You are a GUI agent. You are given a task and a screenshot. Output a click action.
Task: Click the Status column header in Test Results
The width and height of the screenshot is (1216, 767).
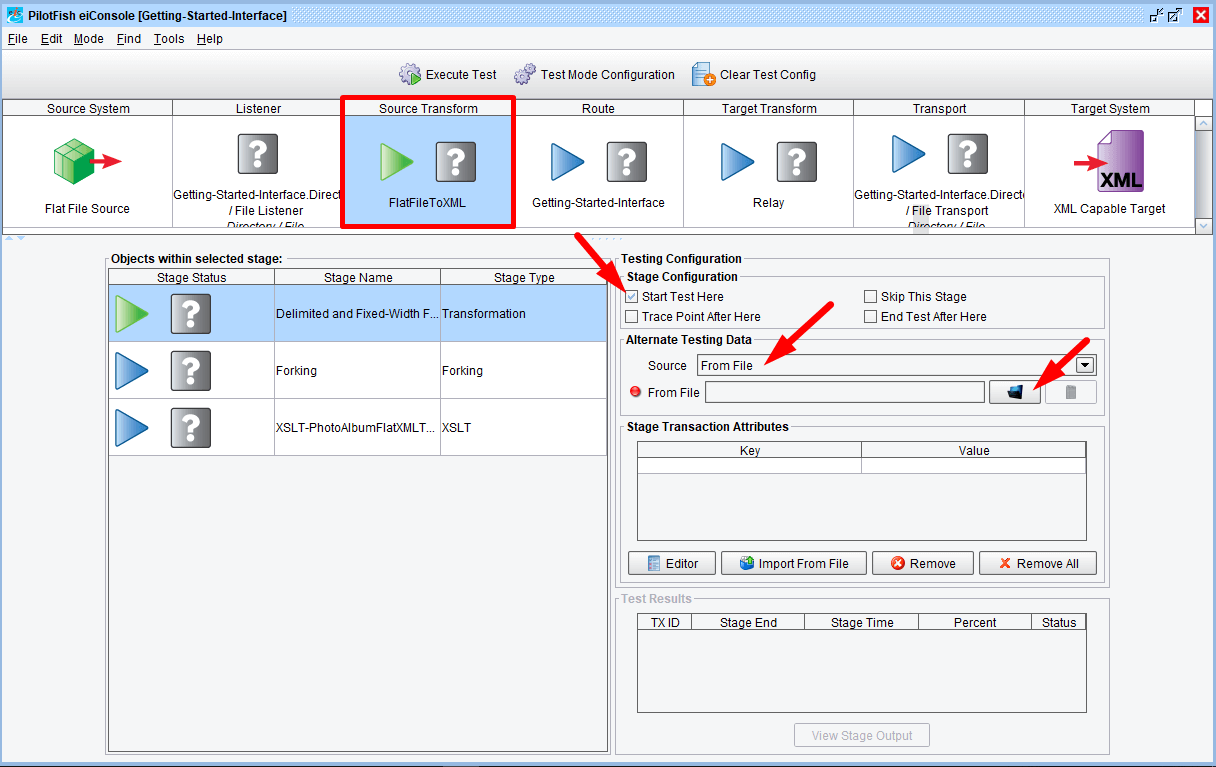click(x=1059, y=622)
